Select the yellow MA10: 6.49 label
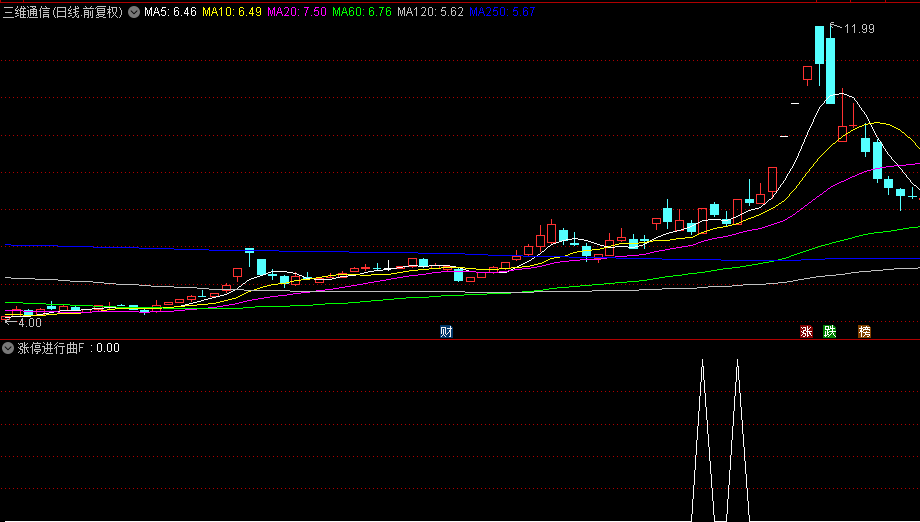This screenshot has width=920, height=522. 232,13
